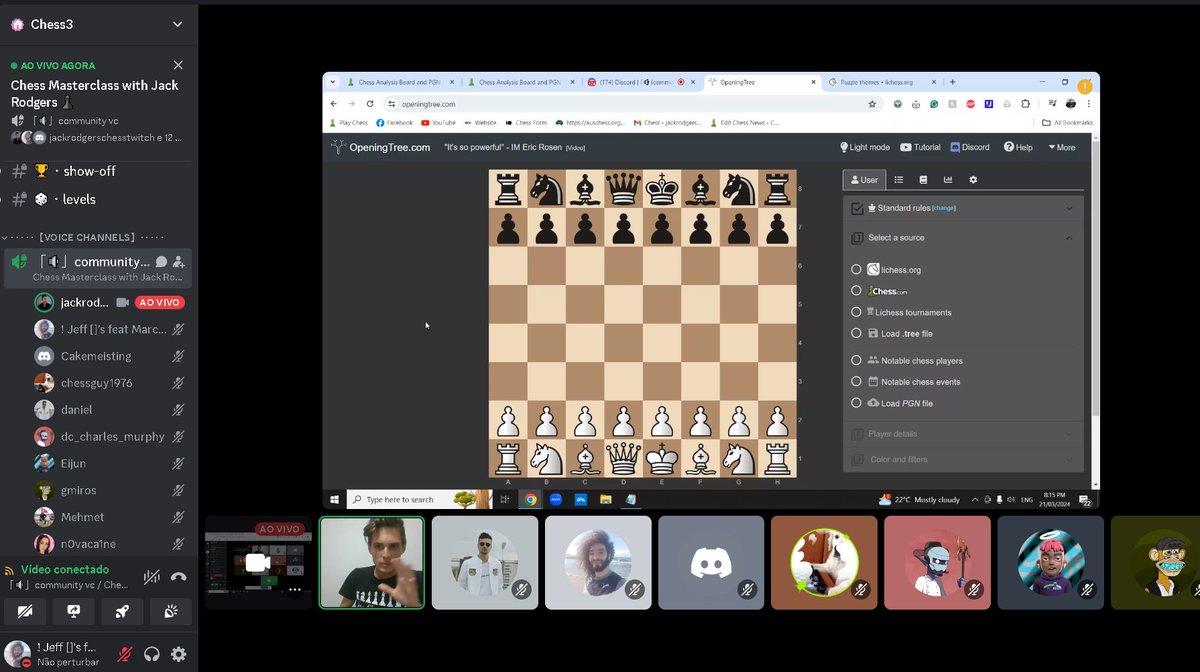This screenshot has width=1200, height=672.
Task: Close the live event banner
Action: coord(178,64)
